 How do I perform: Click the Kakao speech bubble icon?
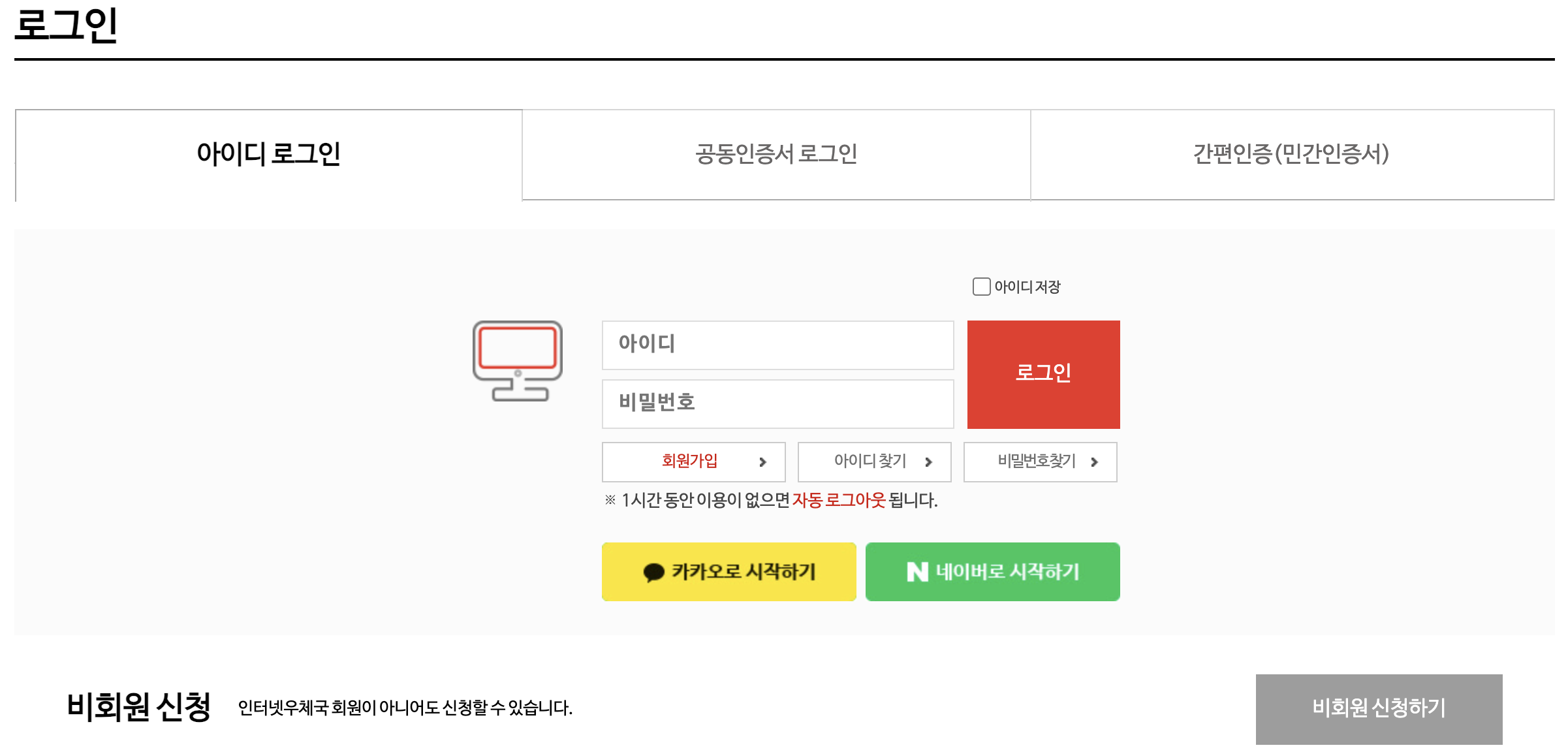click(655, 571)
